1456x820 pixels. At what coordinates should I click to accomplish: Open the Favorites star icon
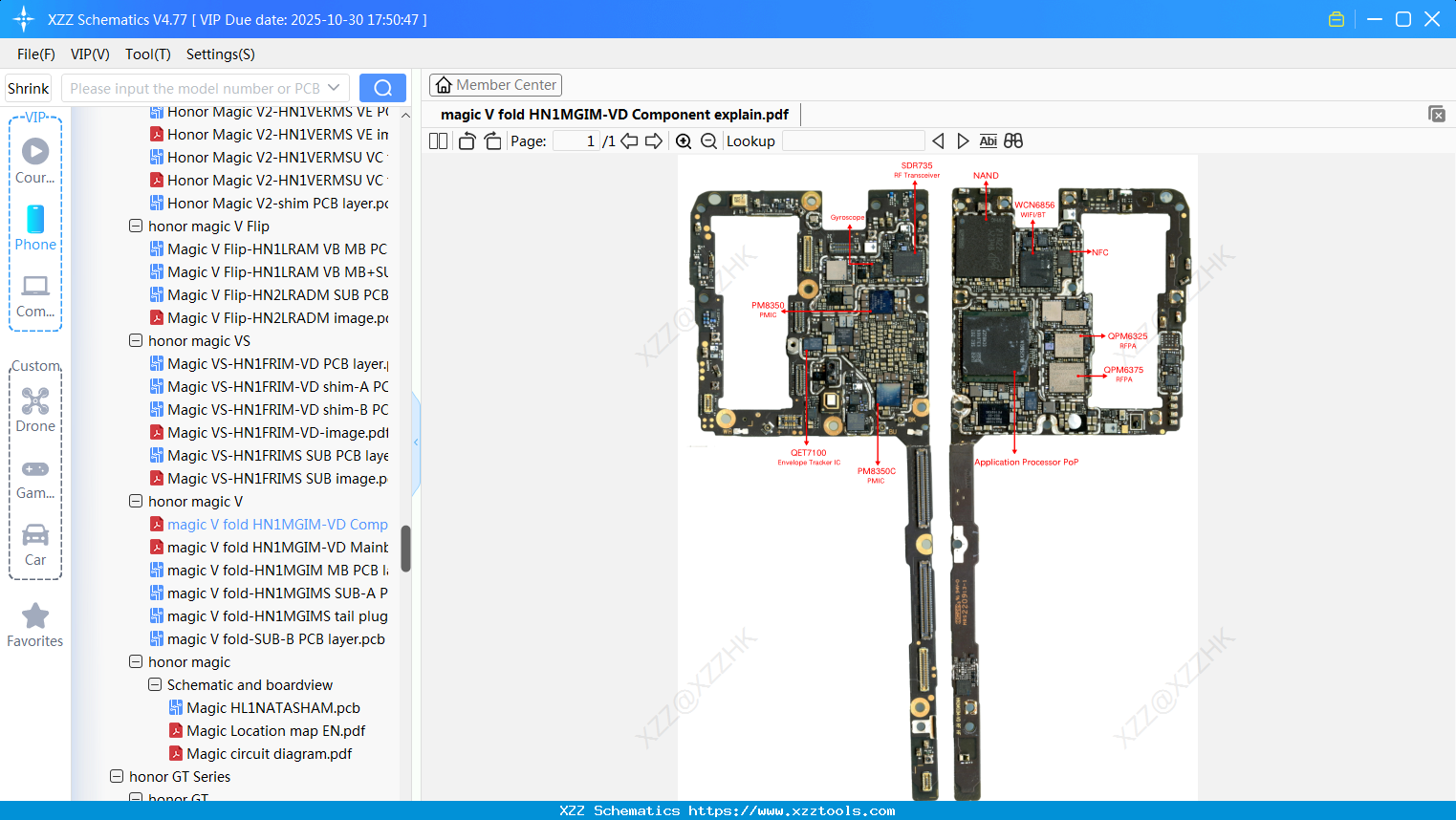[x=35, y=625]
